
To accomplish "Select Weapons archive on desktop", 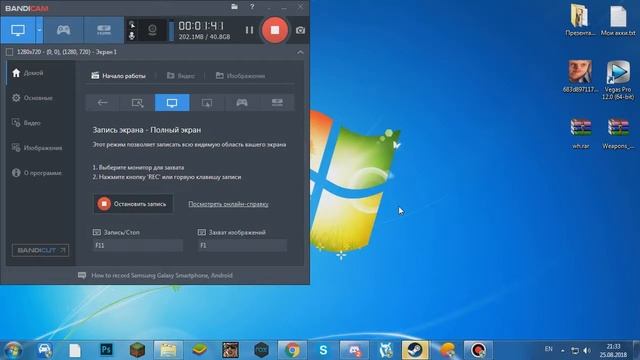I will (x=618, y=134).
